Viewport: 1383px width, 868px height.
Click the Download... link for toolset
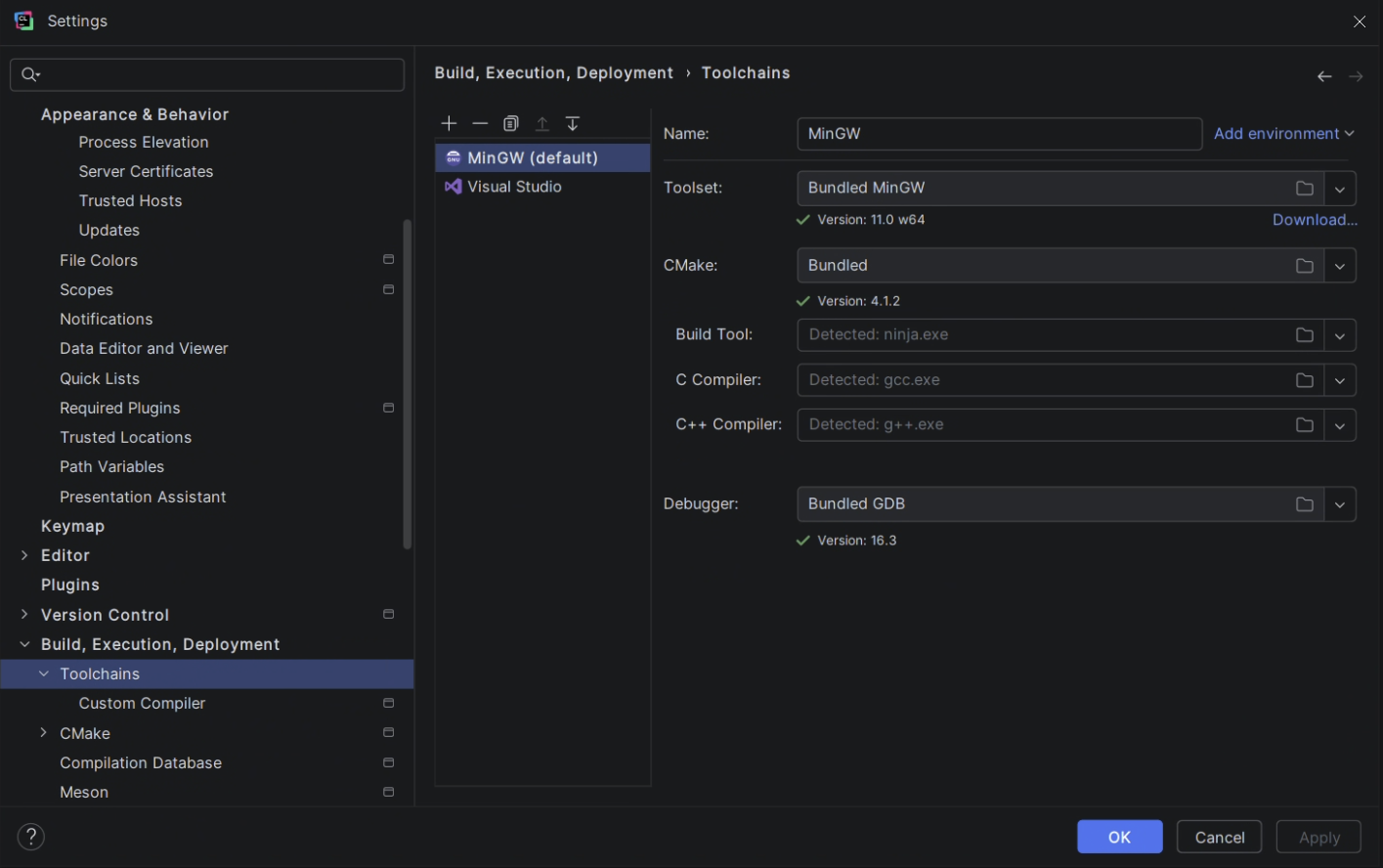[x=1315, y=220]
